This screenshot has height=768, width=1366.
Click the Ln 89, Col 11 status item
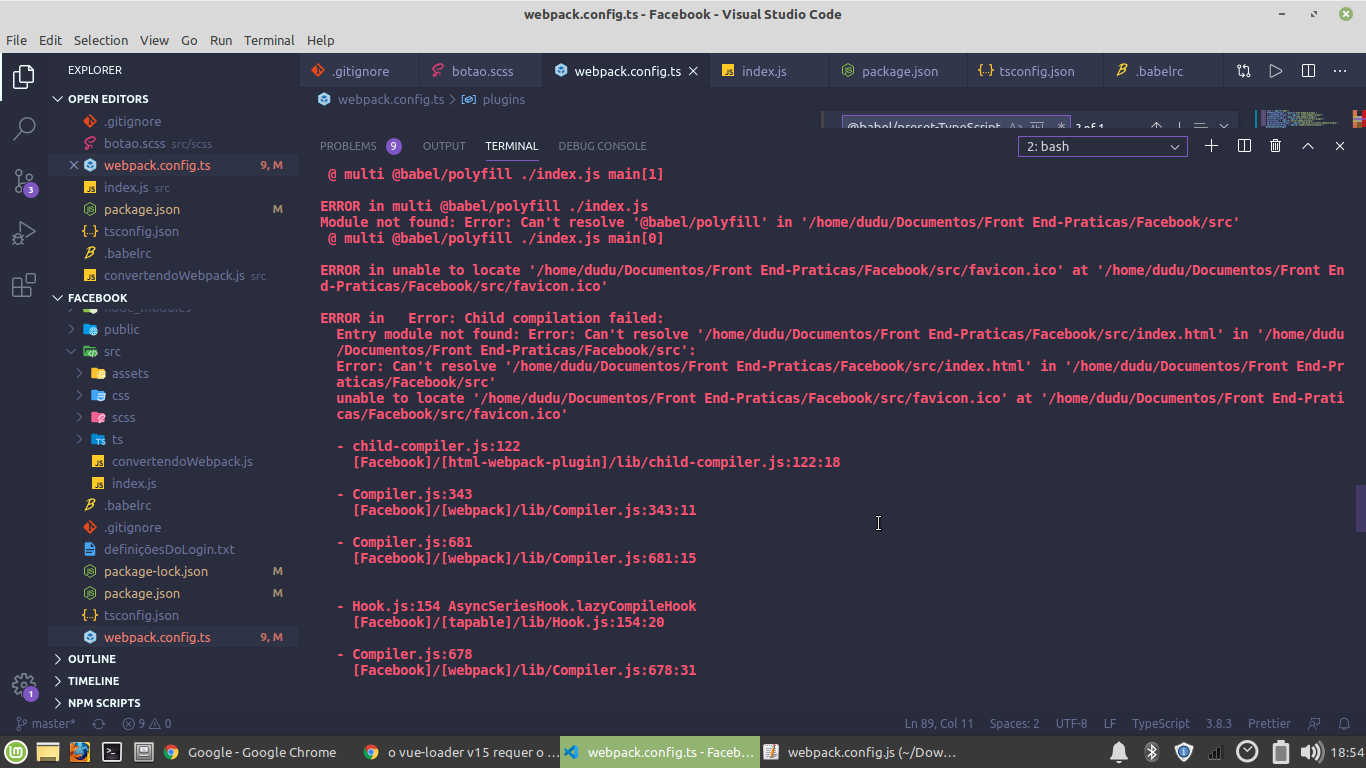click(939, 723)
